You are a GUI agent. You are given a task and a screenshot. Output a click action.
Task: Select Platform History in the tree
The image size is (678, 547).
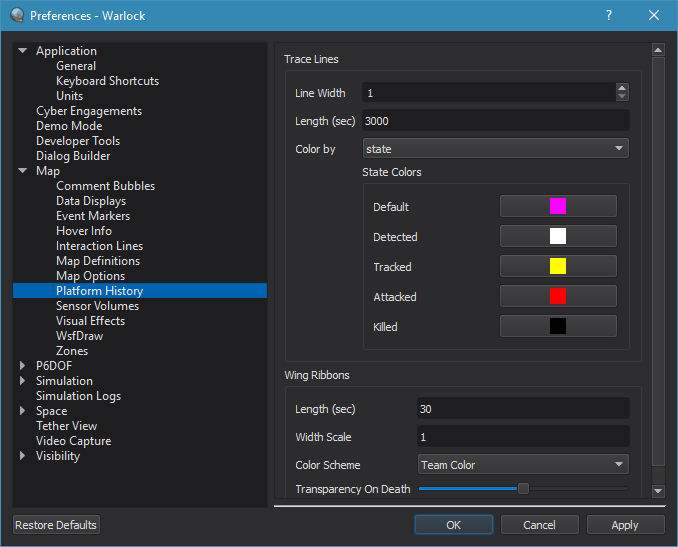pos(140,291)
